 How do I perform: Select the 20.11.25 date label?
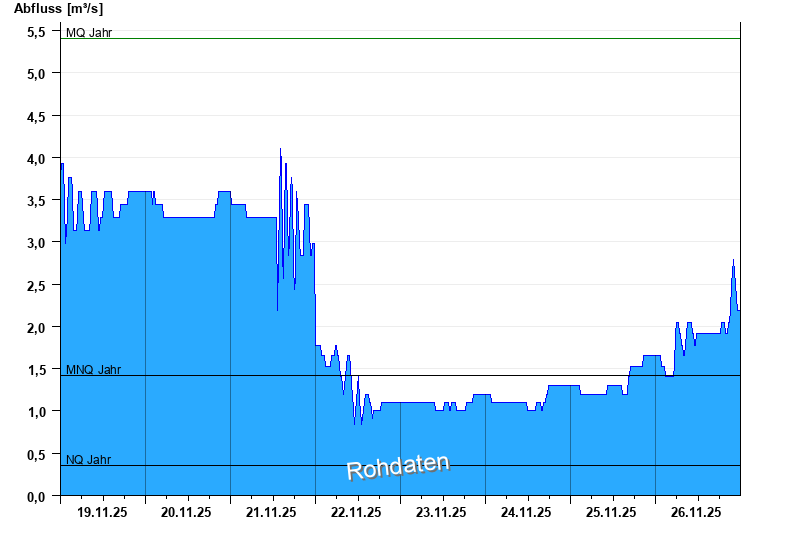tap(187, 512)
